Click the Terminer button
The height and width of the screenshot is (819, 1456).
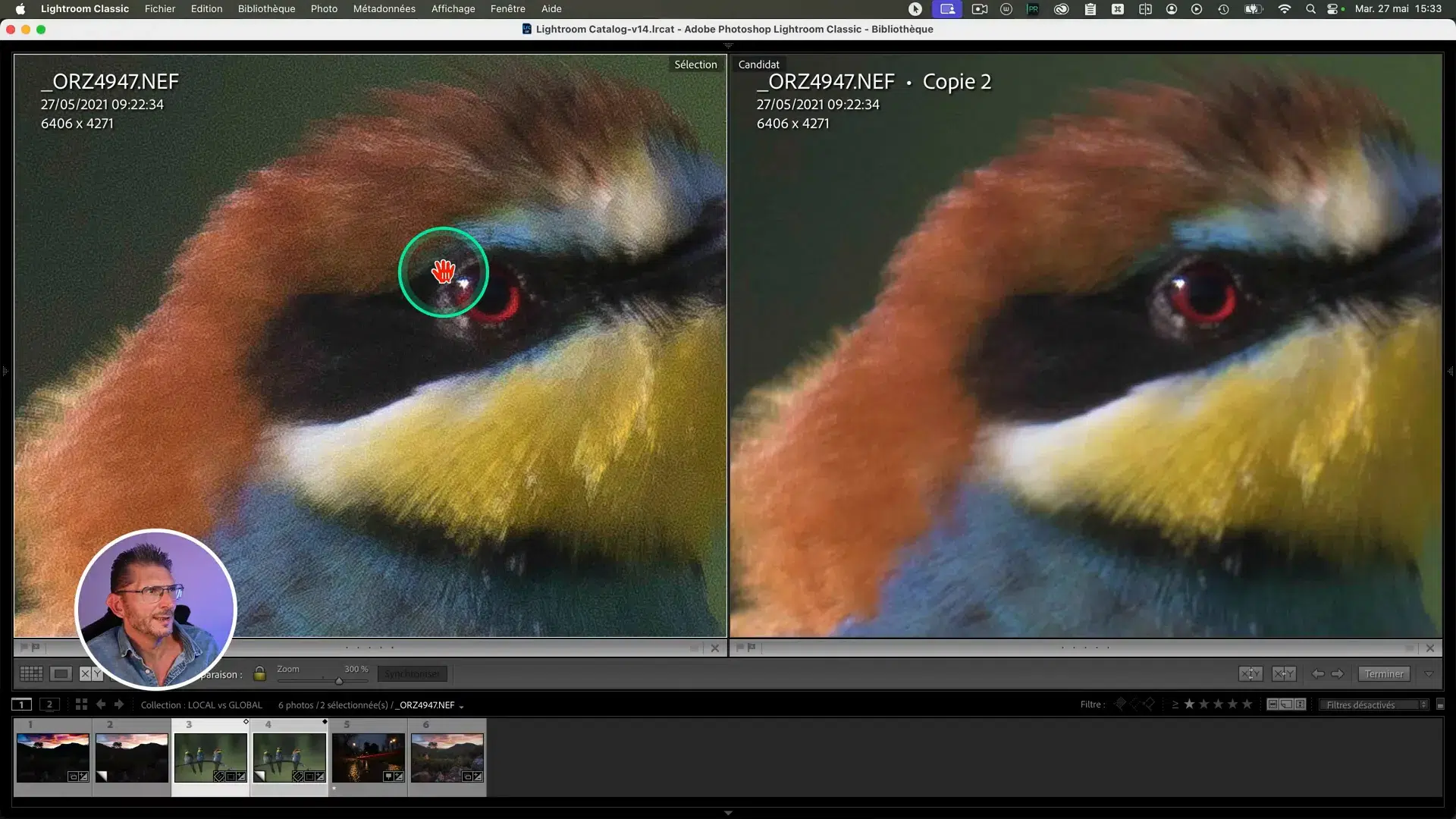(1384, 673)
